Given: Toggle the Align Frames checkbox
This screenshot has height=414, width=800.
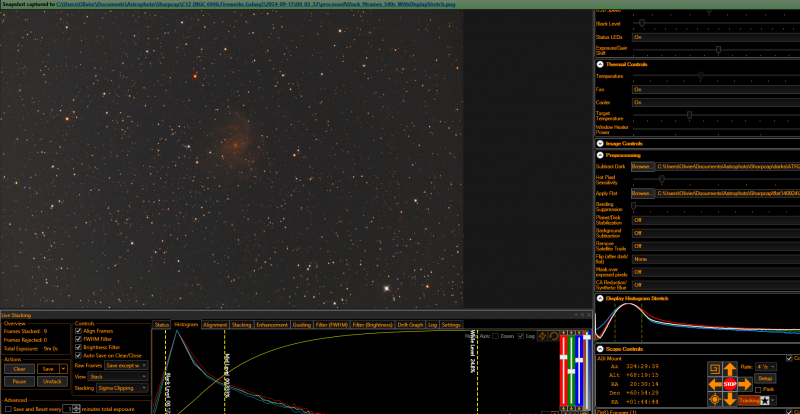Looking at the screenshot, I should tap(78, 331).
